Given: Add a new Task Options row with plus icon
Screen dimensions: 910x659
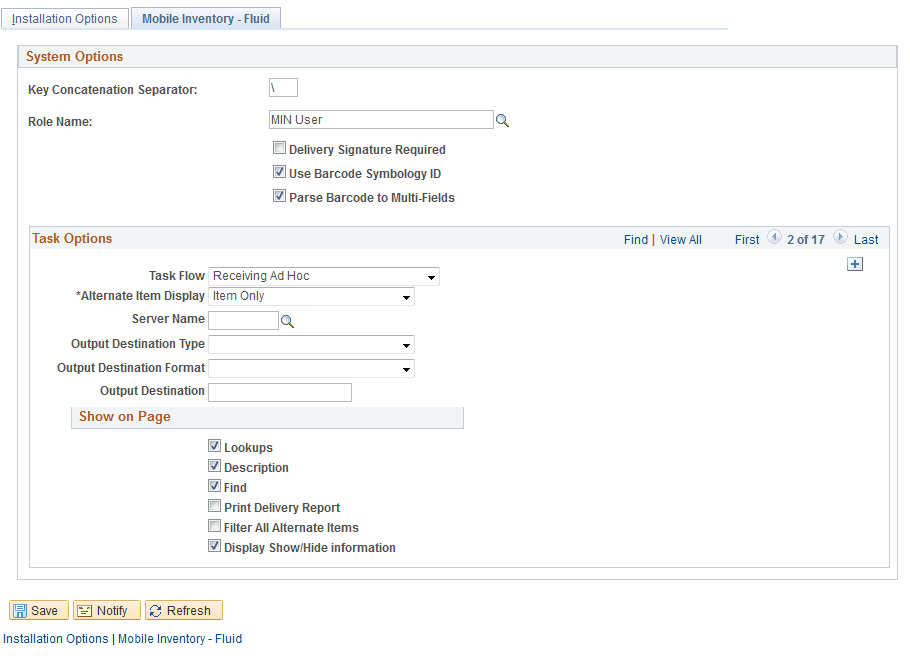Looking at the screenshot, I should pyautogui.click(x=855, y=263).
